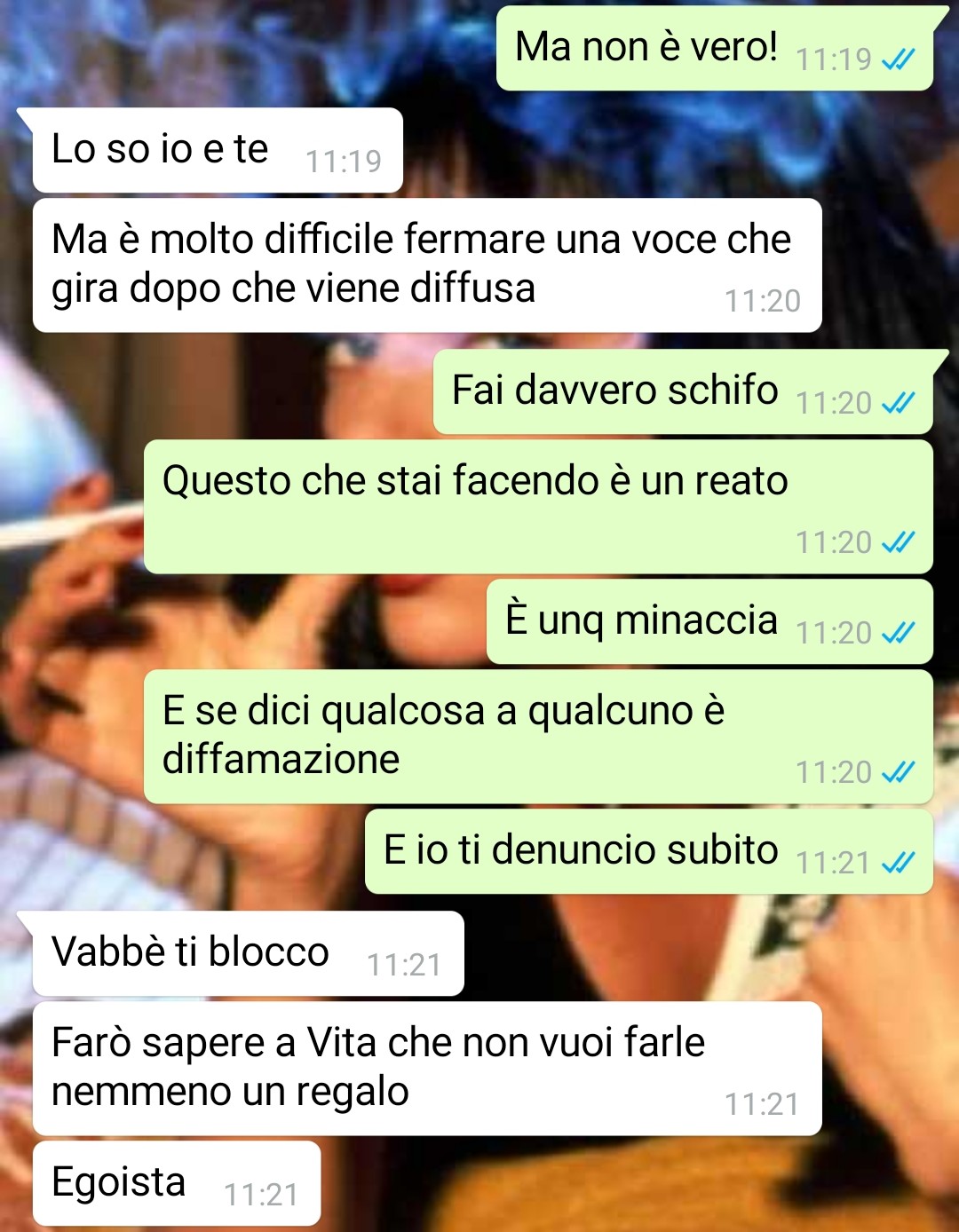Tap the read ticks on the 'diffamazione' message
Screen dimensions: 959x1232
pyautogui.click(x=898, y=772)
